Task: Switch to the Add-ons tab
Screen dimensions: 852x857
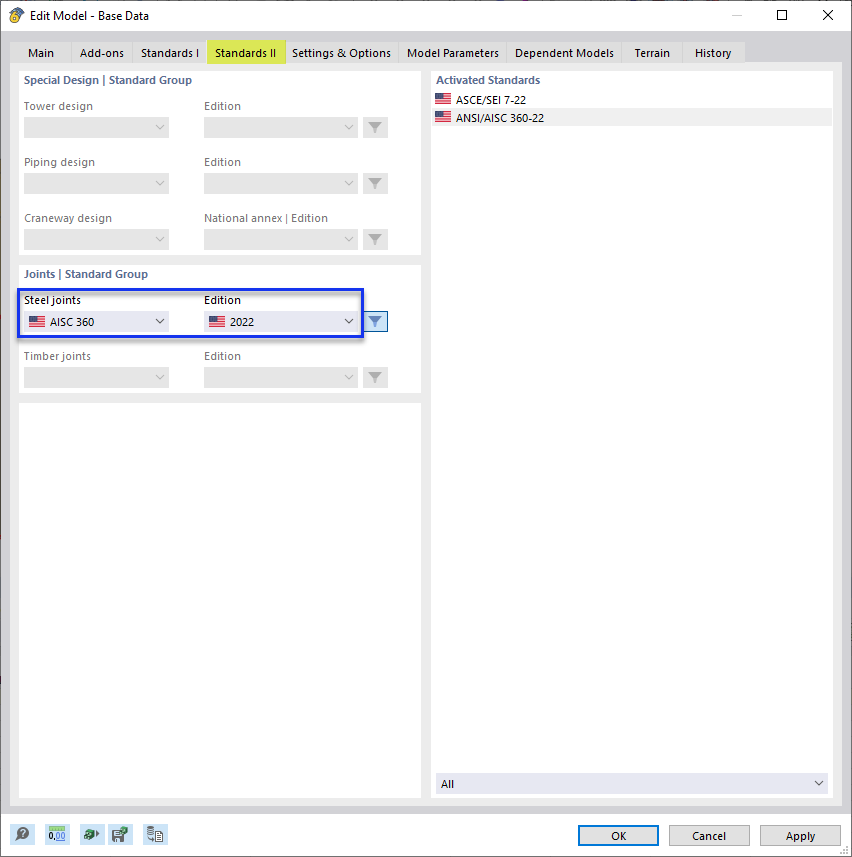Action: pos(102,53)
